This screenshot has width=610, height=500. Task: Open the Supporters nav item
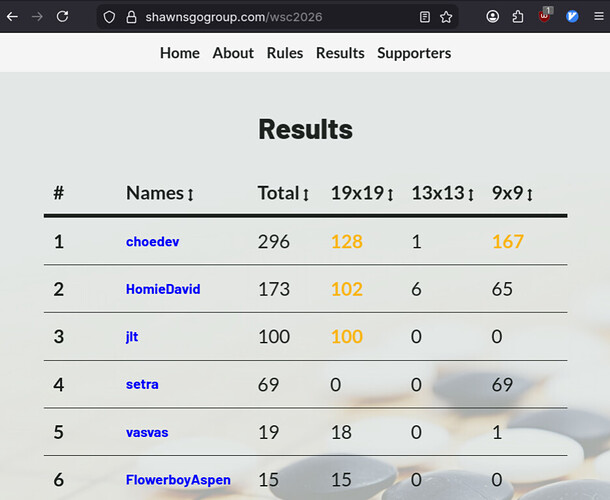pos(414,53)
